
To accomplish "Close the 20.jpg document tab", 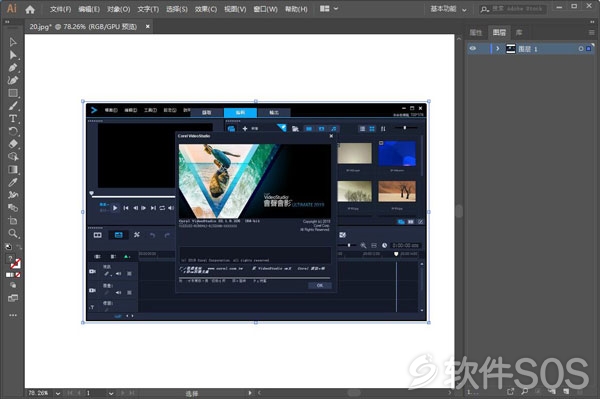I will 148,26.
